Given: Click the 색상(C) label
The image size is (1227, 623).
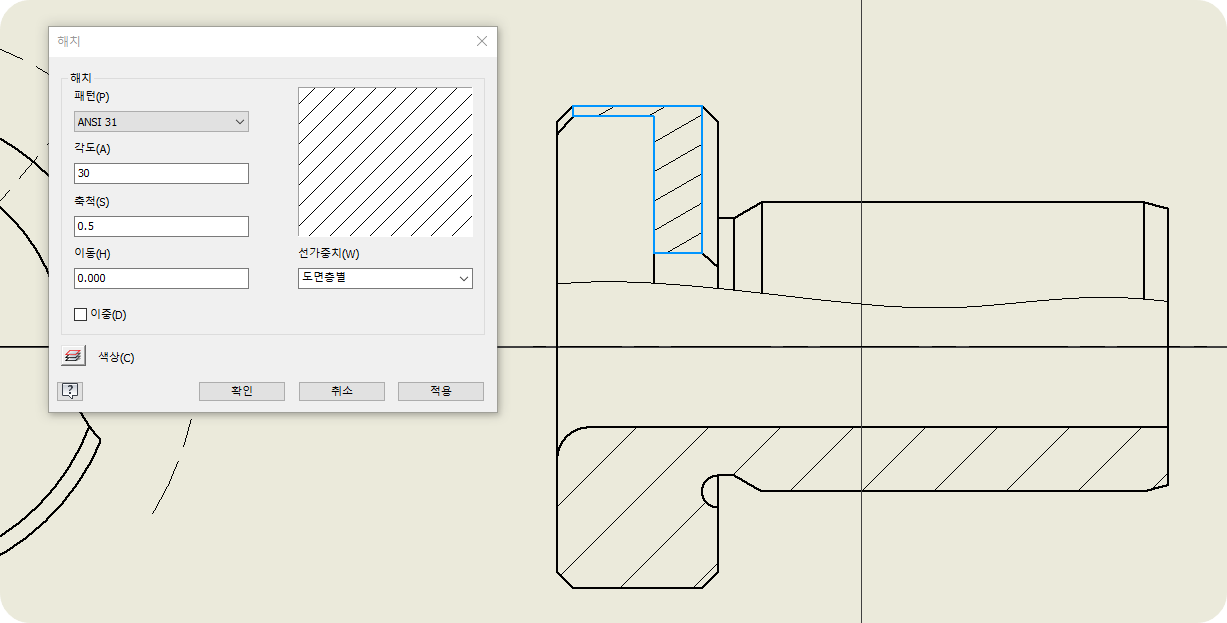Looking at the screenshot, I should click(116, 357).
